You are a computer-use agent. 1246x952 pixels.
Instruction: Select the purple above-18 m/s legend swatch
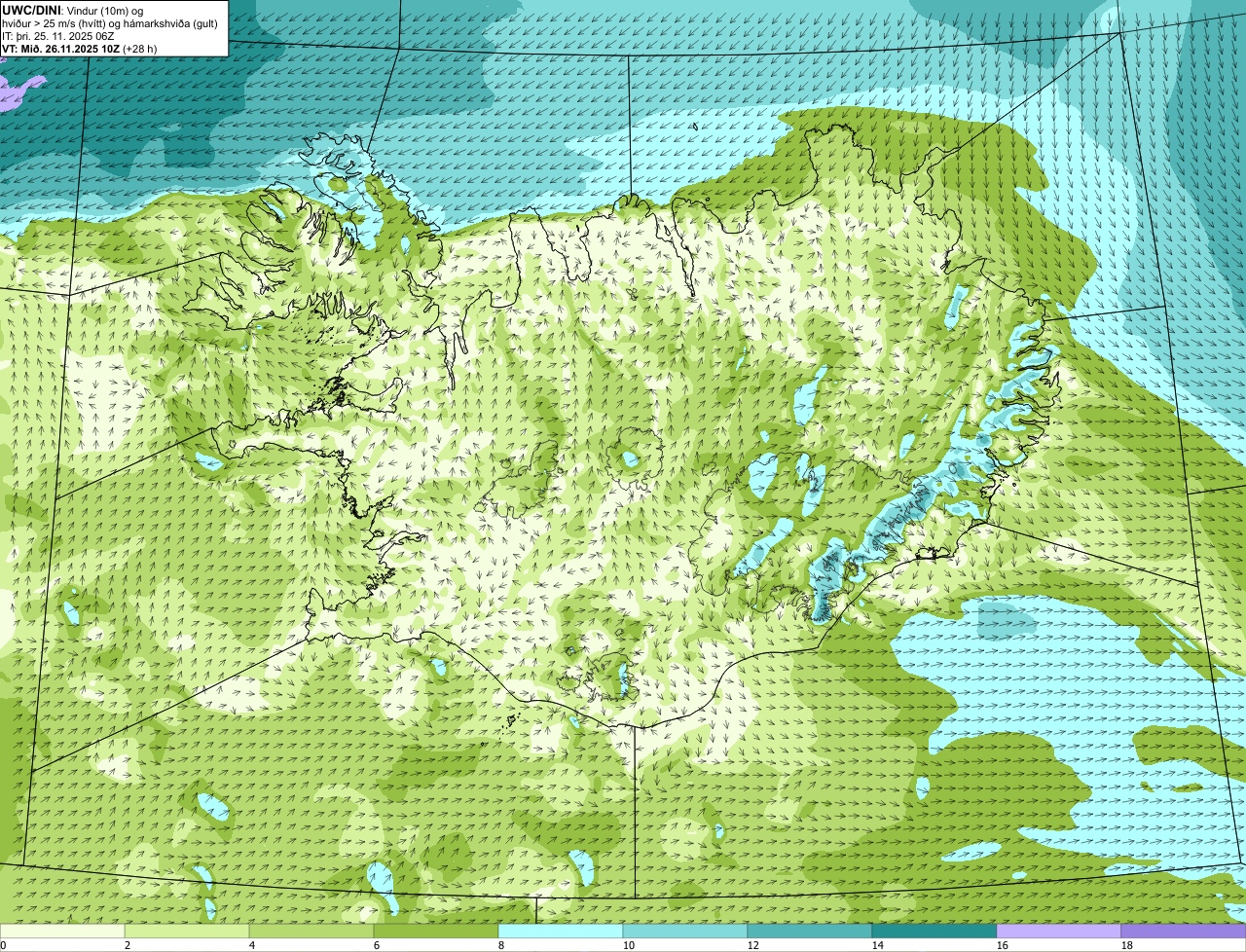pyautogui.click(x=1184, y=931)
